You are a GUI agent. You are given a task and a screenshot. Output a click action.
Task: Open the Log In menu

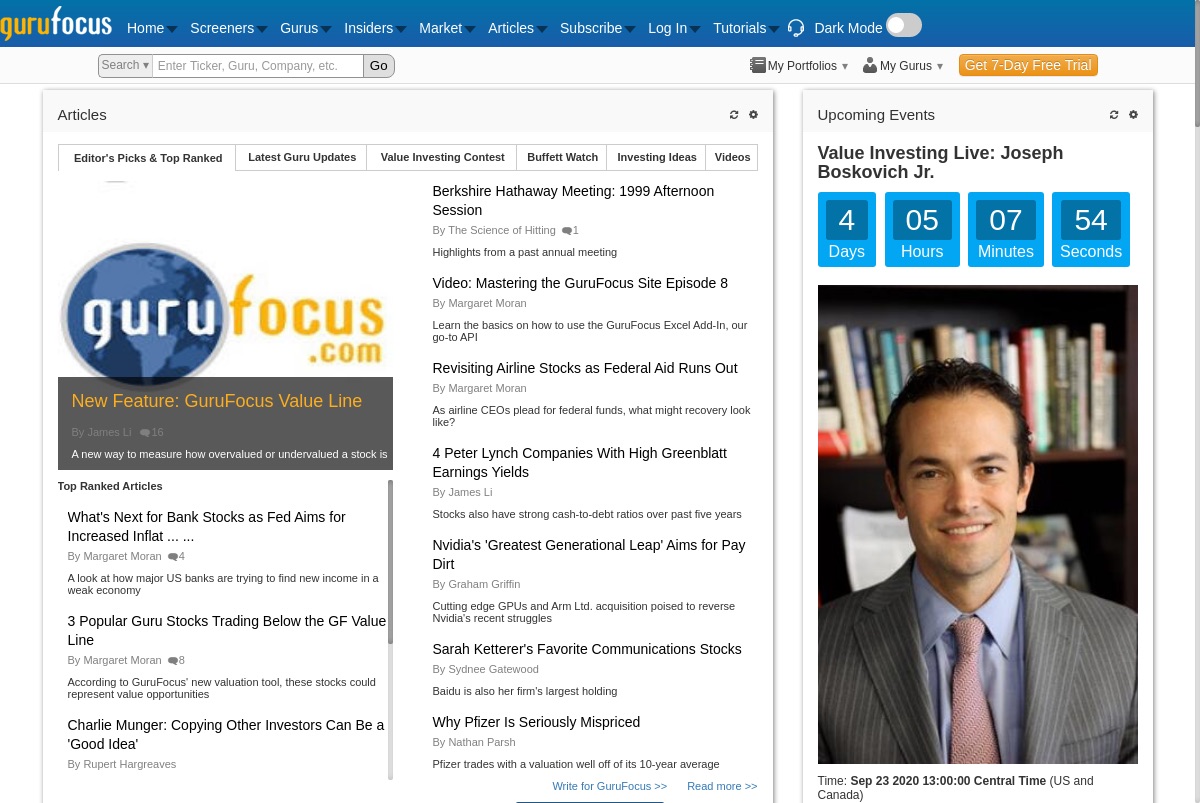pyautogui.click(x=667, y=28)
